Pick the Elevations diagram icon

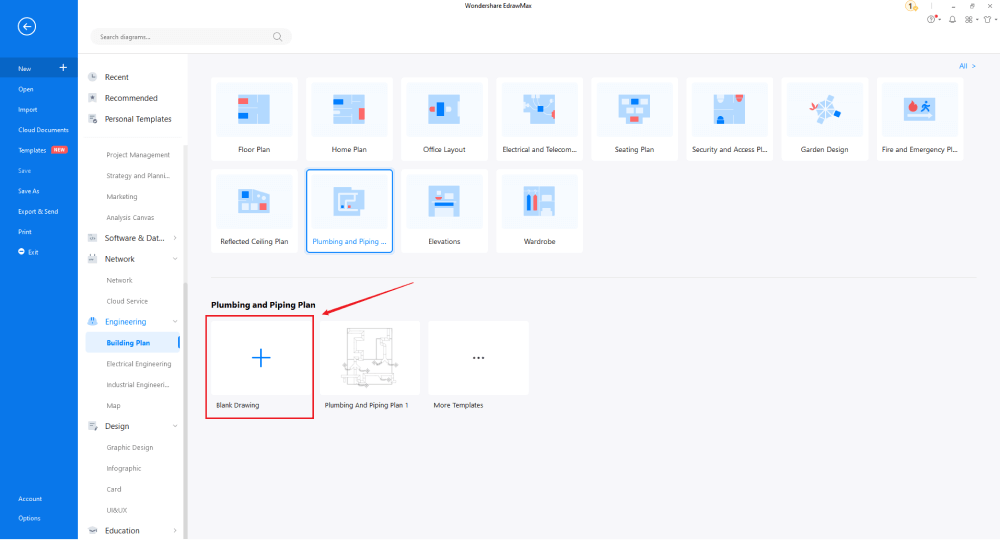pyautogui.click(x=443, y=201)
